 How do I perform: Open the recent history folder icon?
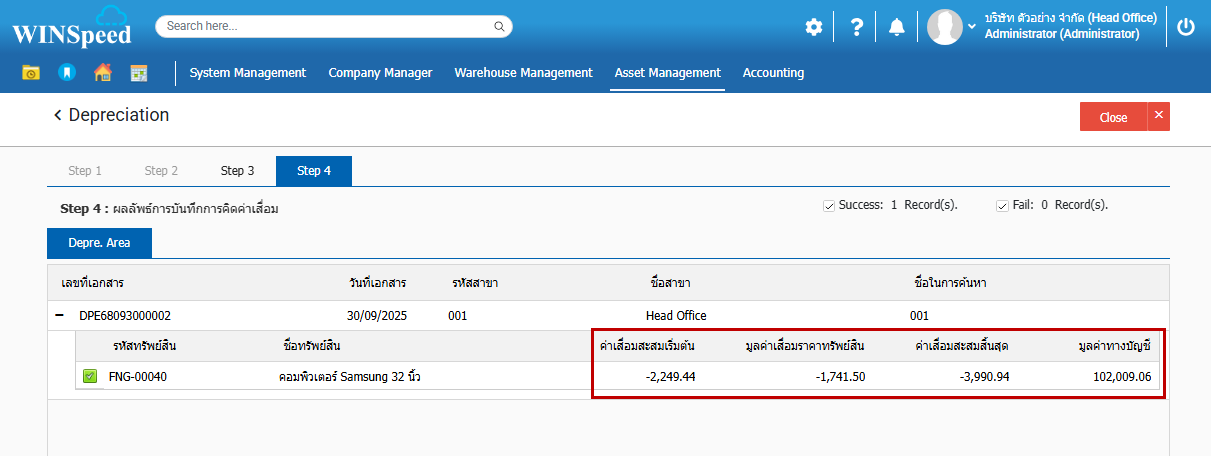(x=31, y=73)
